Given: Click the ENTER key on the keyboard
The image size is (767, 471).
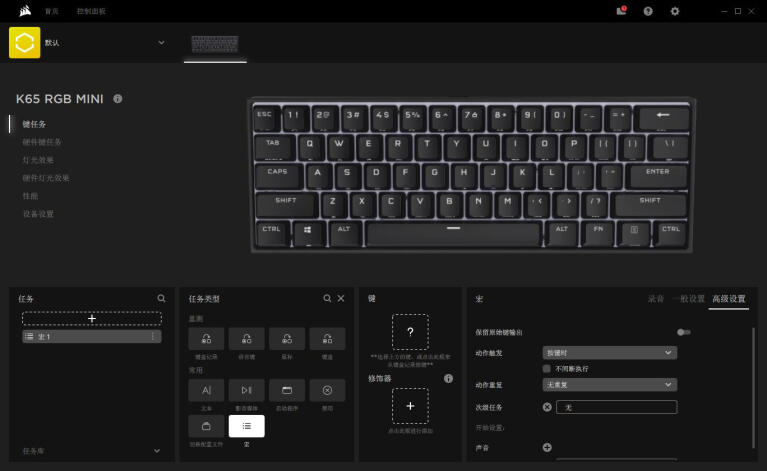Looking at the screenshot, I should click(658, 175).
